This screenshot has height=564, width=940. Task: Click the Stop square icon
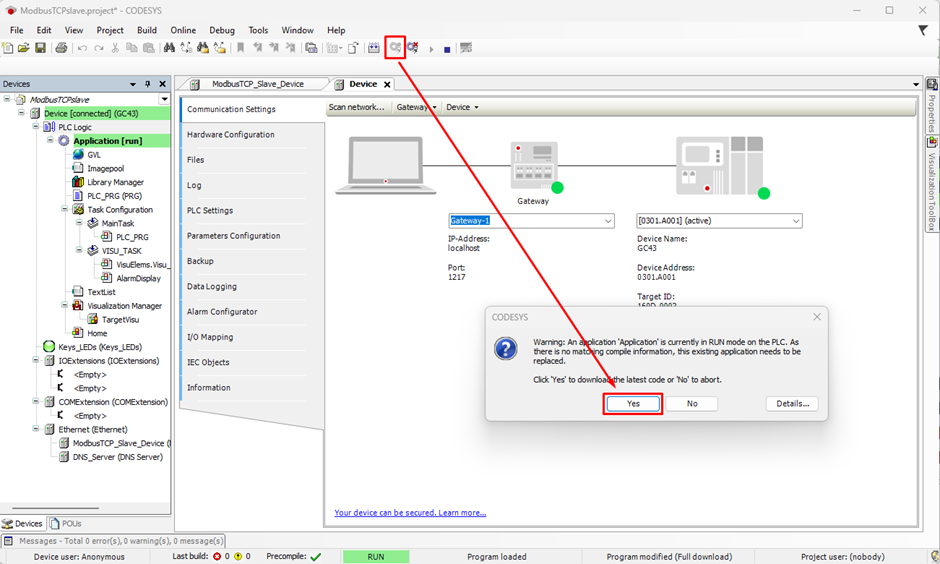pos(447,50)
